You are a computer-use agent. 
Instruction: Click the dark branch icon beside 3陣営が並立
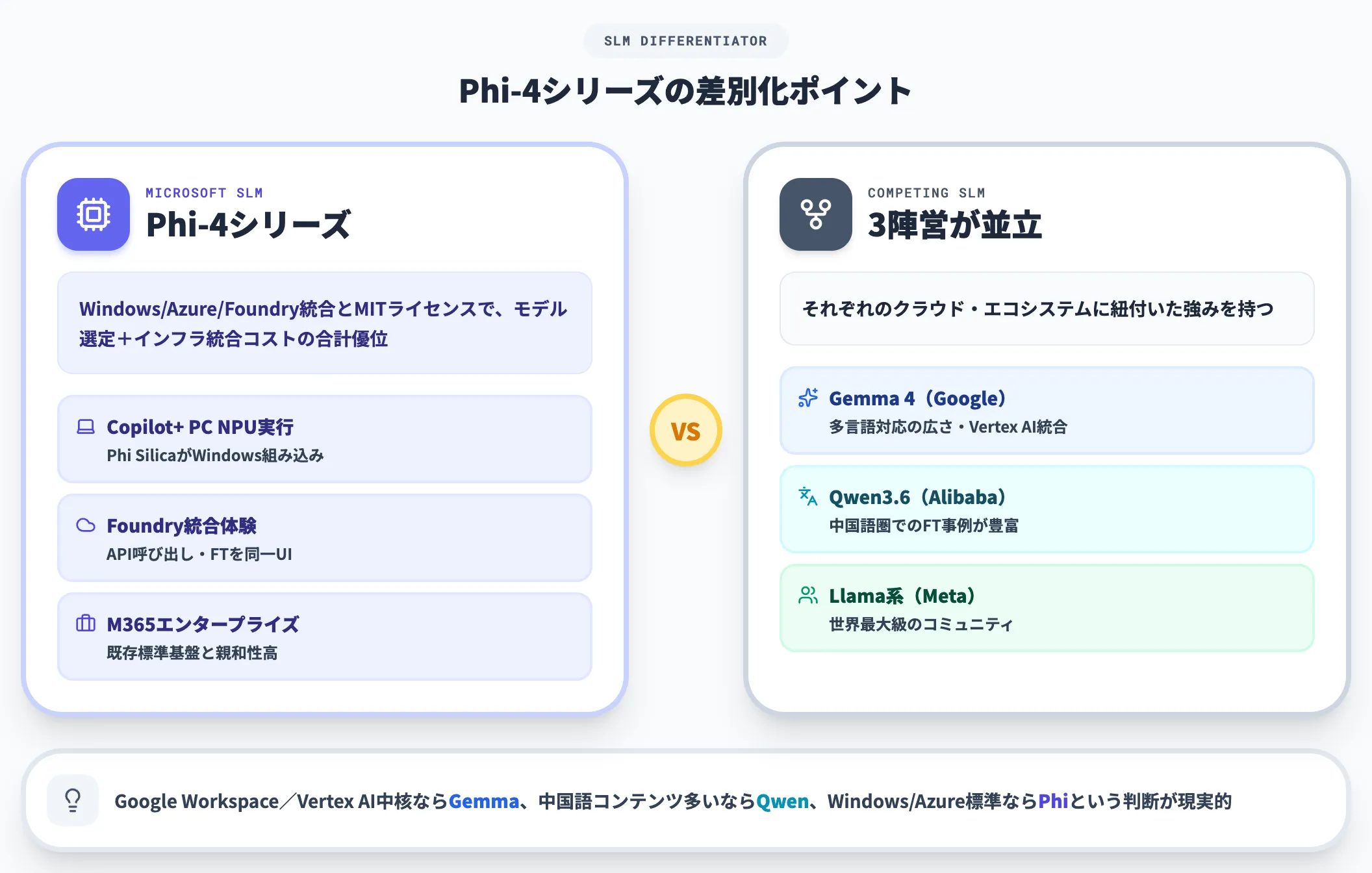[816, 214]
